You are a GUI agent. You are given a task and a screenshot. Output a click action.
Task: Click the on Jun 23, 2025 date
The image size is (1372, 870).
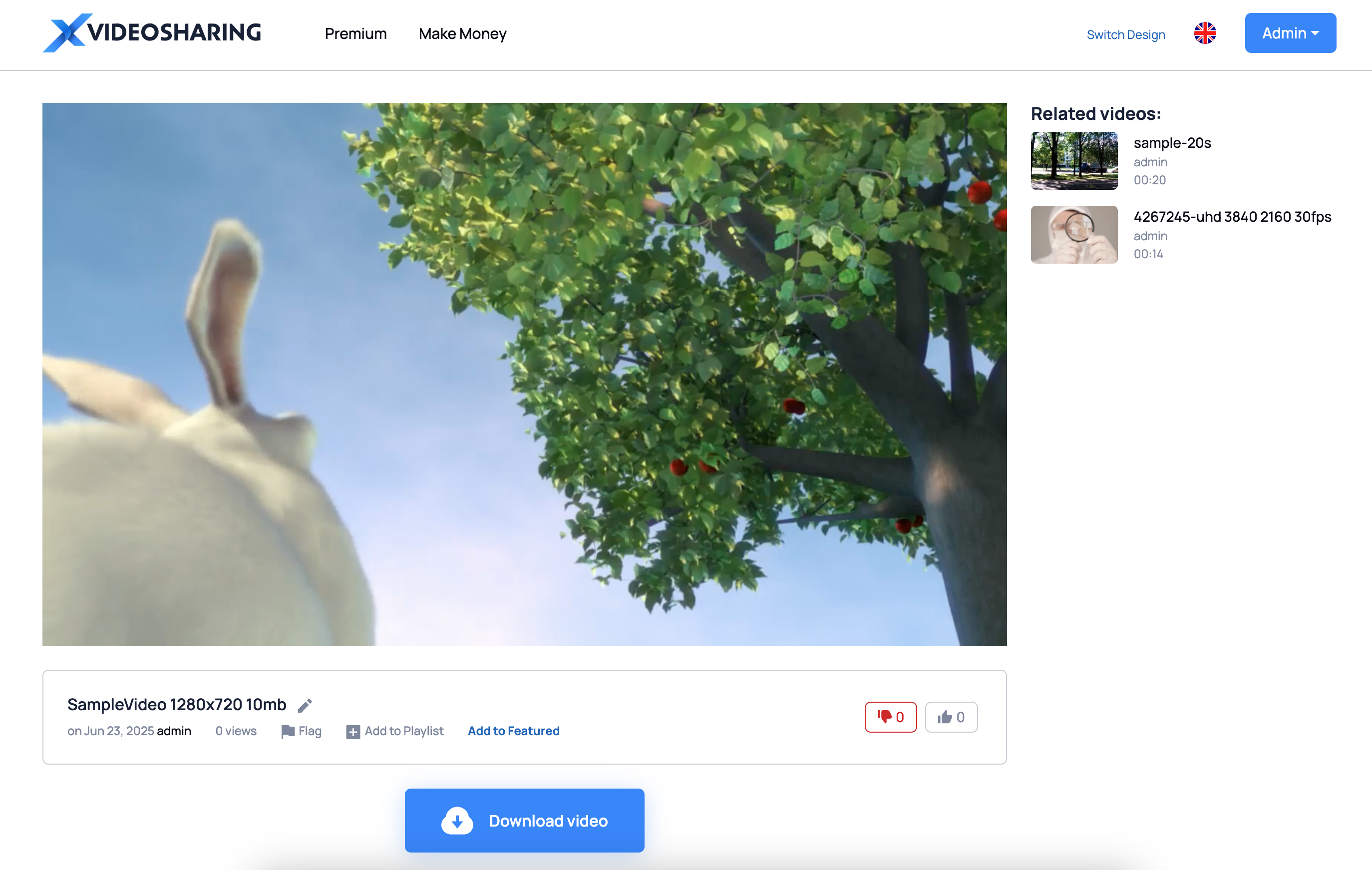coord(110,731)
